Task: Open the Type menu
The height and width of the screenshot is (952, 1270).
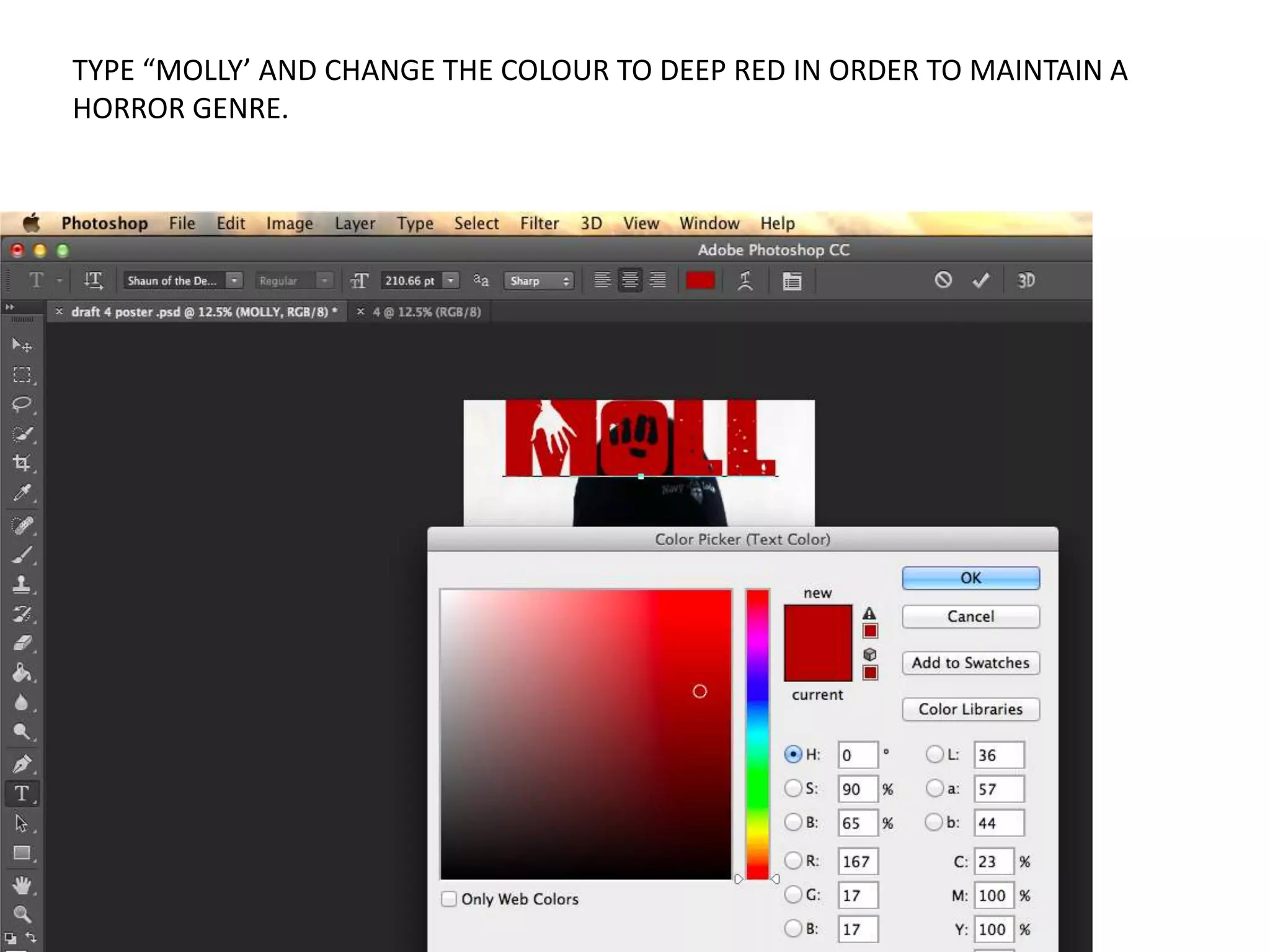Action: click(x=415, y=223)
